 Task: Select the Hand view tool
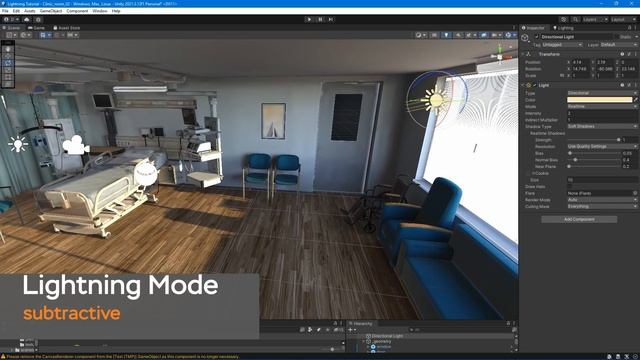[x=8, y=49]
